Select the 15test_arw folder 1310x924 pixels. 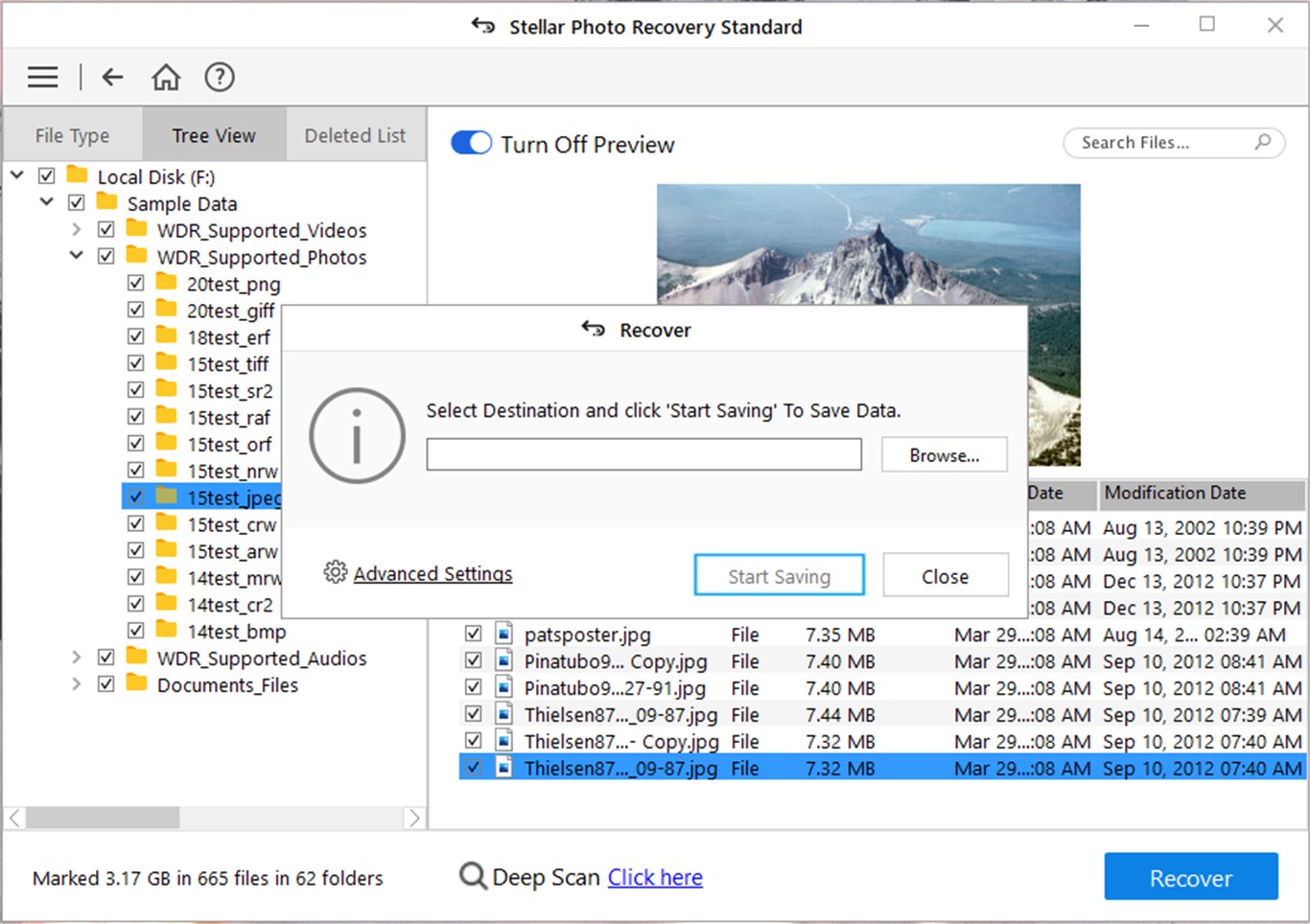(232, 551)
